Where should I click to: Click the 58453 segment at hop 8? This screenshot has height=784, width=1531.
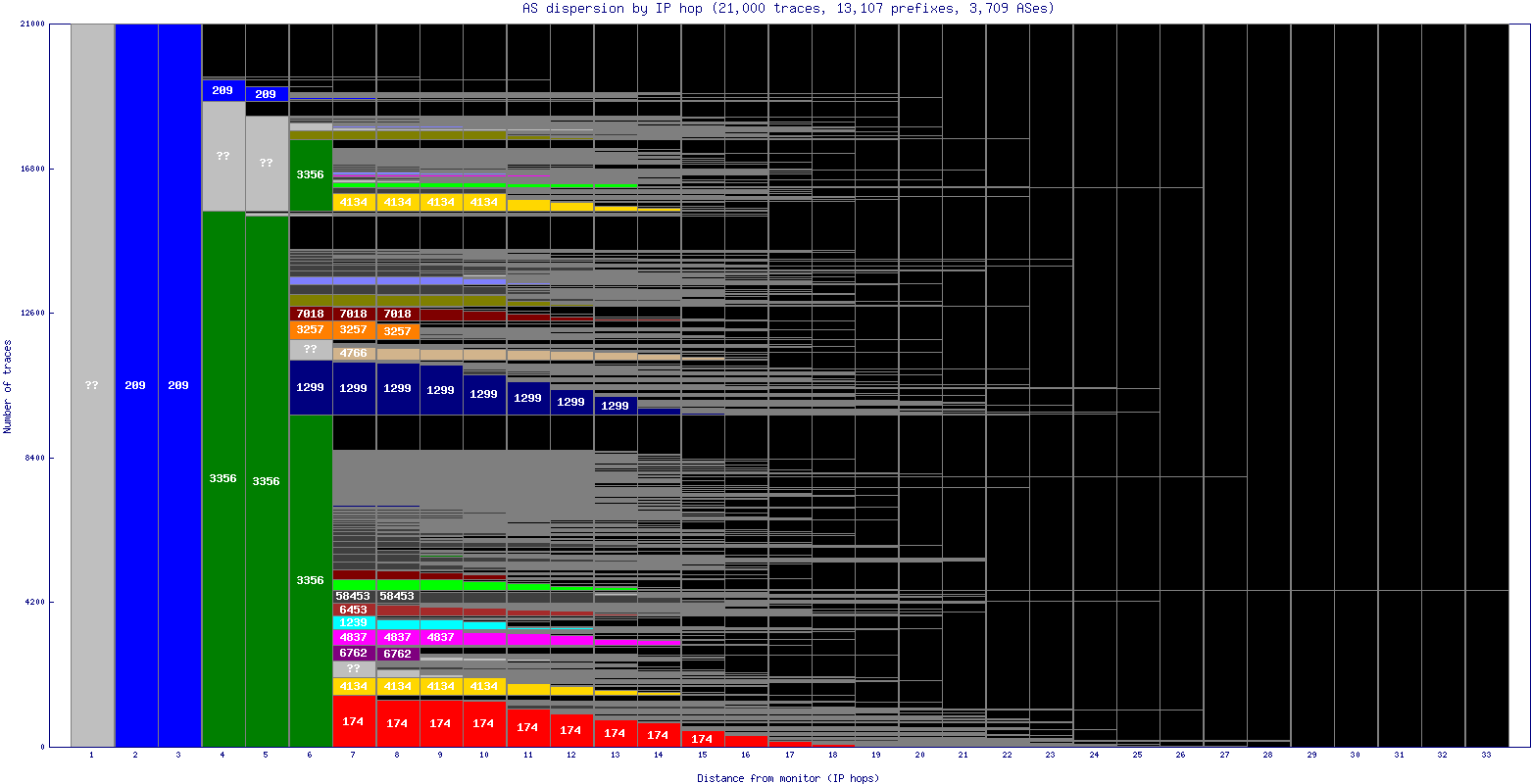(398, 596)
